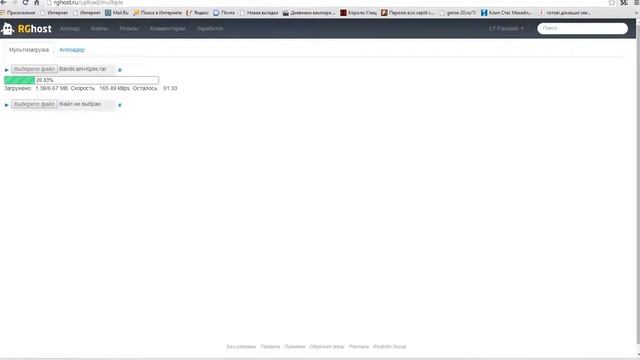Open the Правила footer link
Viewport: 640px width, 360px height.
pos(270,347)
